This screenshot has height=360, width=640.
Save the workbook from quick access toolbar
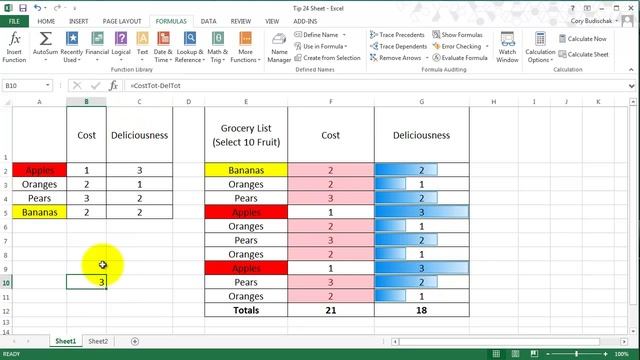[x=23, y=8]
